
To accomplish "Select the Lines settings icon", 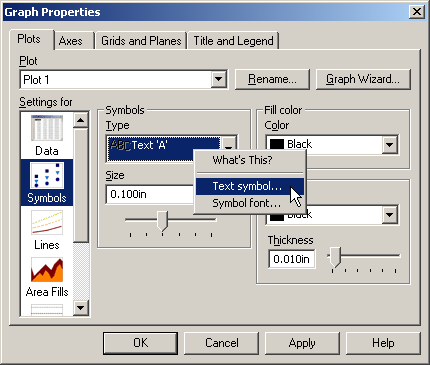I will click(47, 230).
